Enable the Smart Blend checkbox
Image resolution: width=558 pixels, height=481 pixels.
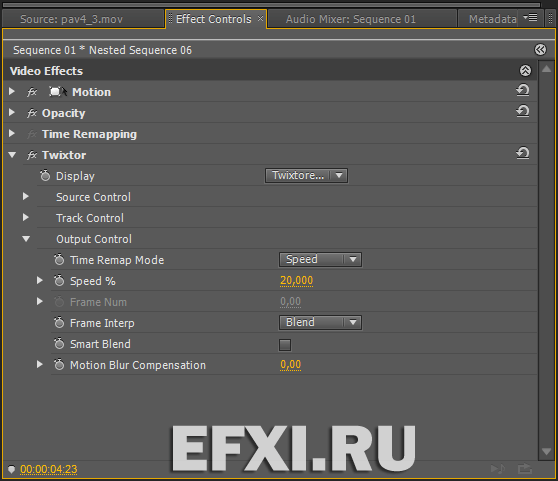click(x=285, y=344)
